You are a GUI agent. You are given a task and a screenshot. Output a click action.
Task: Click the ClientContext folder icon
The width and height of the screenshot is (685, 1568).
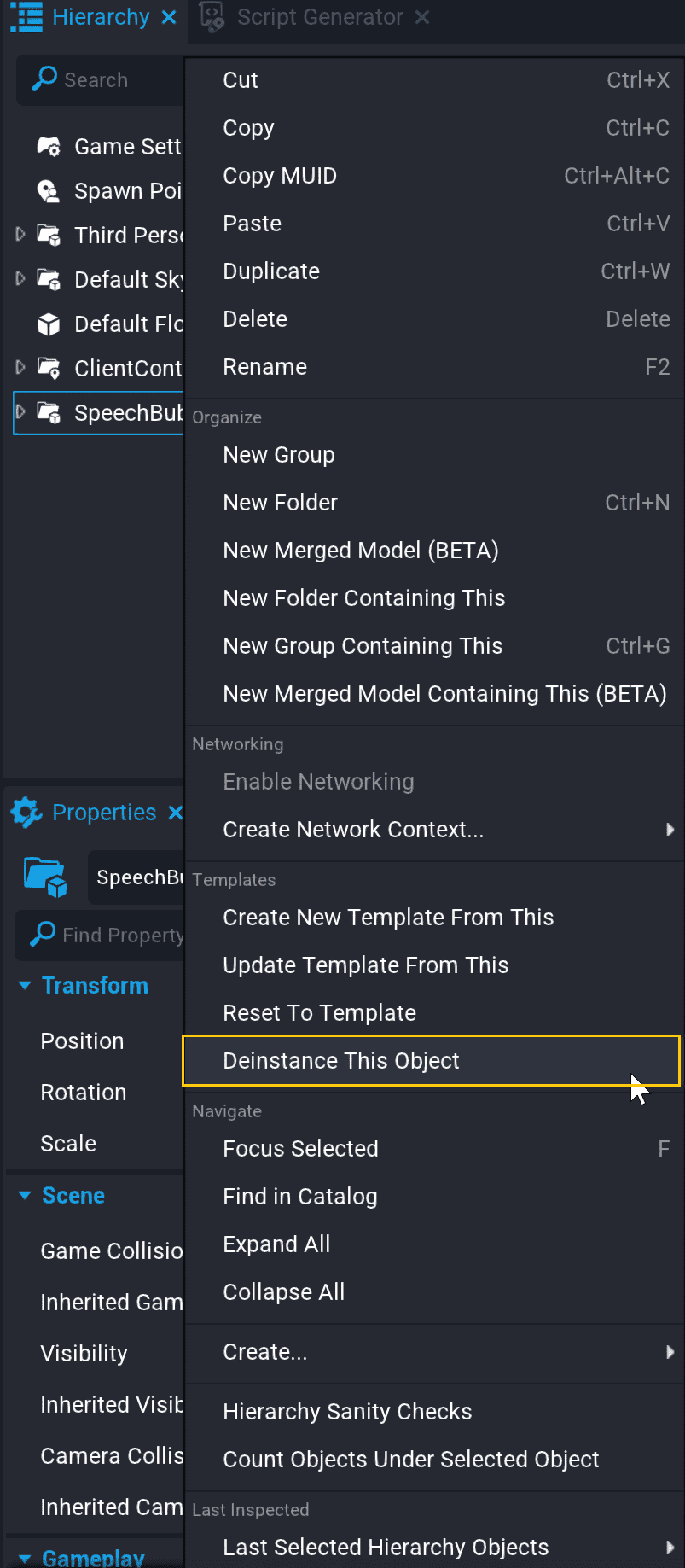pos(49,368)
